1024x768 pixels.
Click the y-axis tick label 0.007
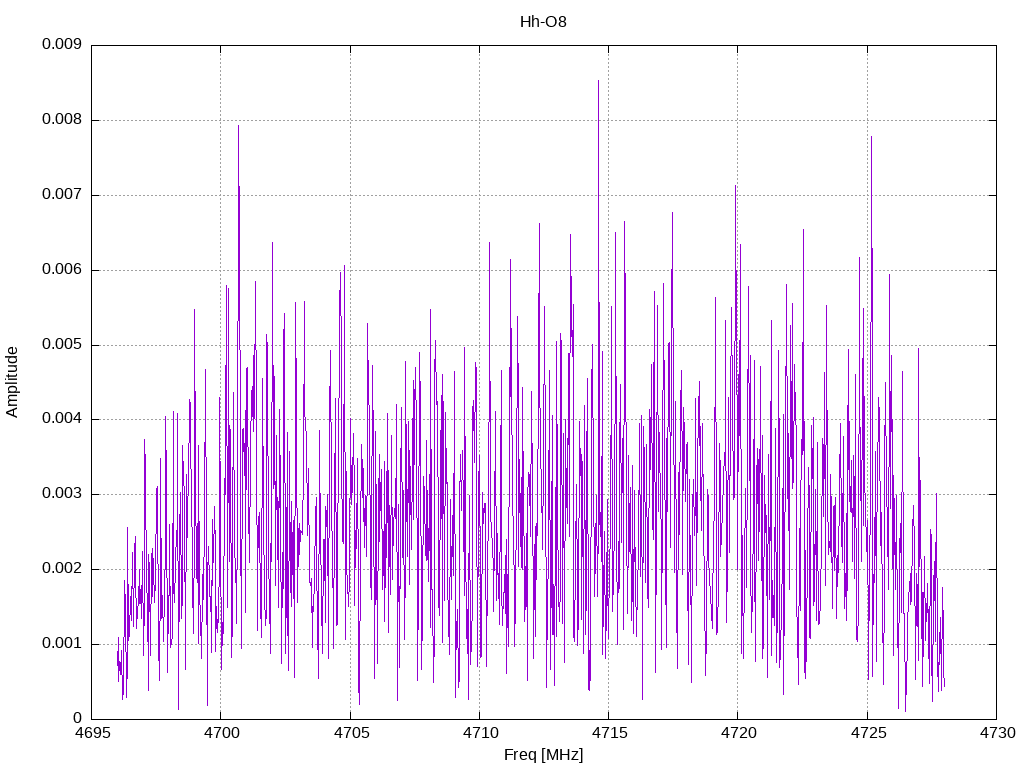tap(62, 194)
